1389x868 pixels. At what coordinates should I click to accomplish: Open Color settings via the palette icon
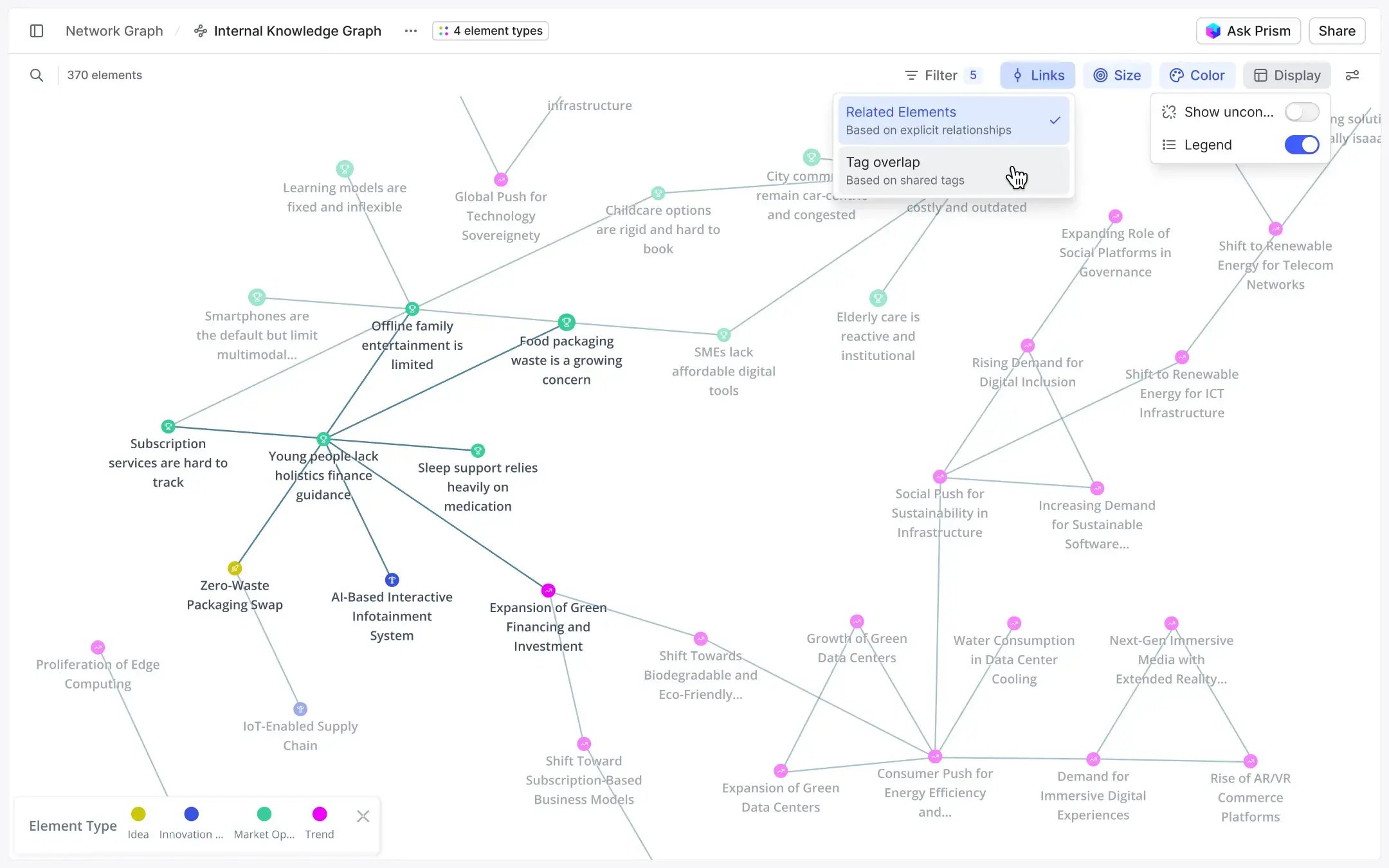(1177, 75)
